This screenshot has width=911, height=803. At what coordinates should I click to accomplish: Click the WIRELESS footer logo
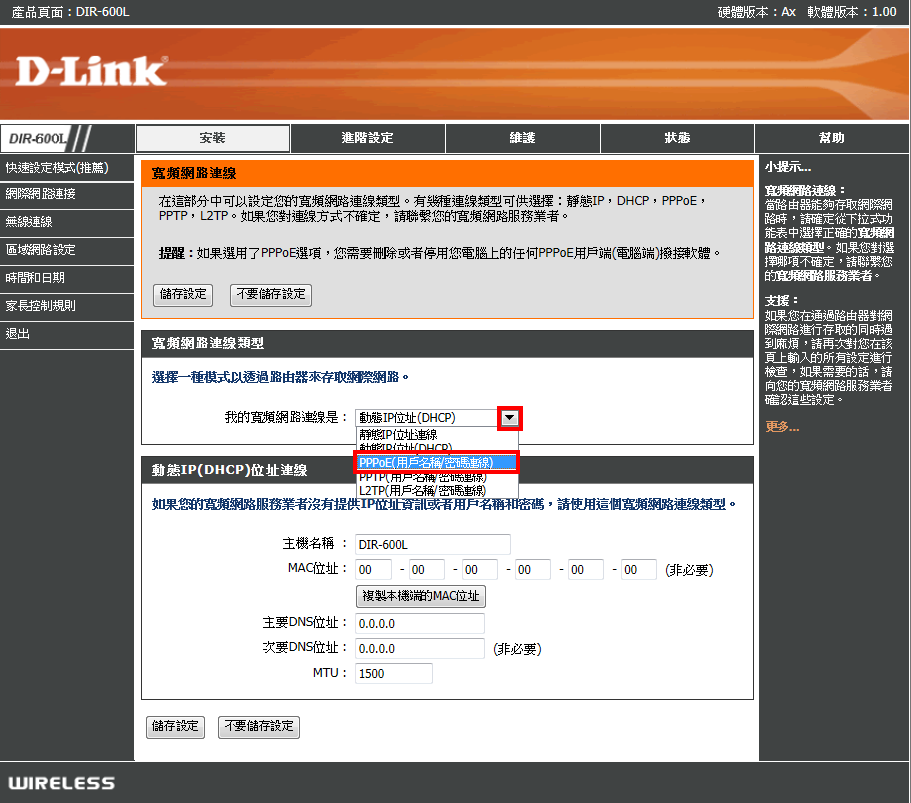tap(62, 783)
